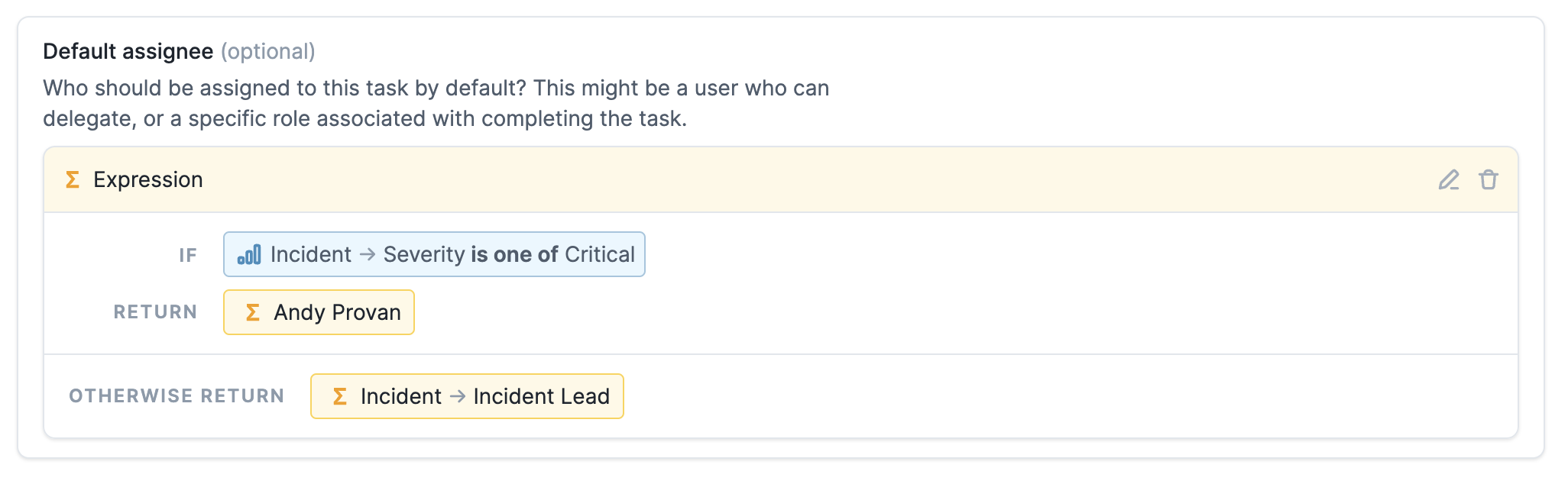The image size is (1568, 484).
Task: Select the Incident Lead fallback value
Action: click(x=541, y=396)
